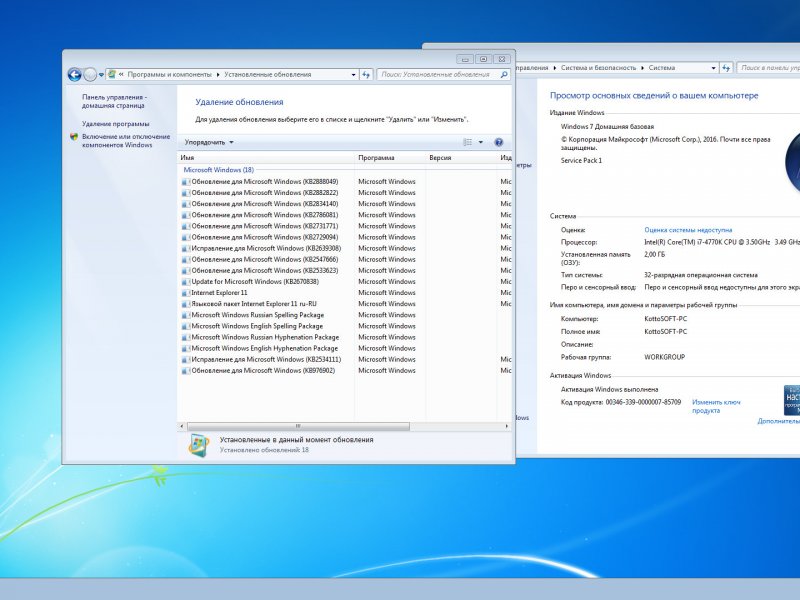Click the right scroll arrow of updates list
This screenshot has height=600, width=800.
507,426
